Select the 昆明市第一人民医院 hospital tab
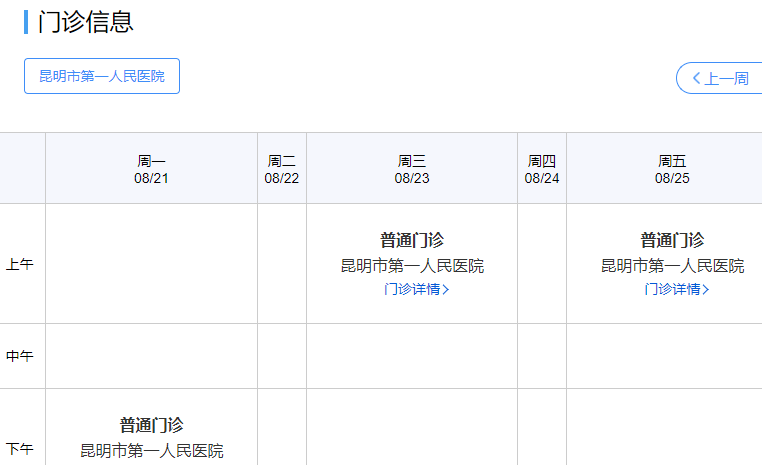This screenshot has width=762, height=465. tap(102, 76)
